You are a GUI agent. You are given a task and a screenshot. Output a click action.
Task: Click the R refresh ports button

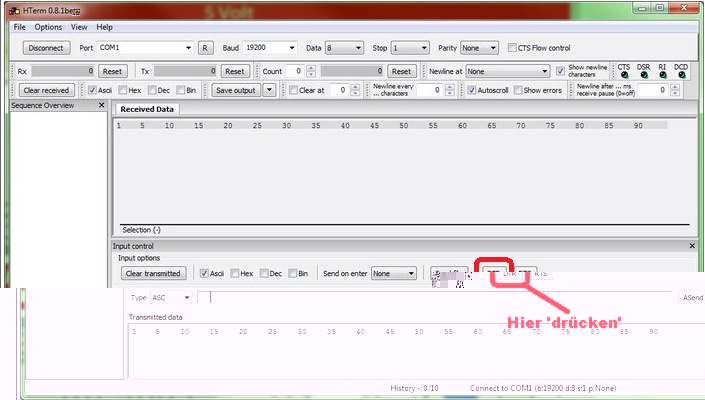point(205,48)
